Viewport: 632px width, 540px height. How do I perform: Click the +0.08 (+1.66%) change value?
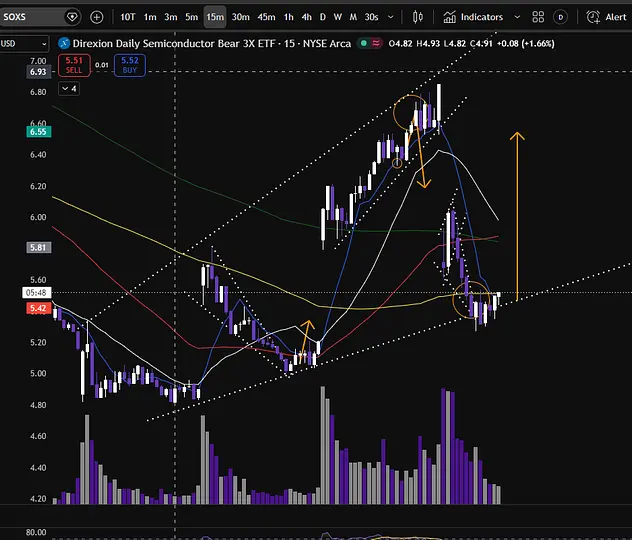point(526,43)
